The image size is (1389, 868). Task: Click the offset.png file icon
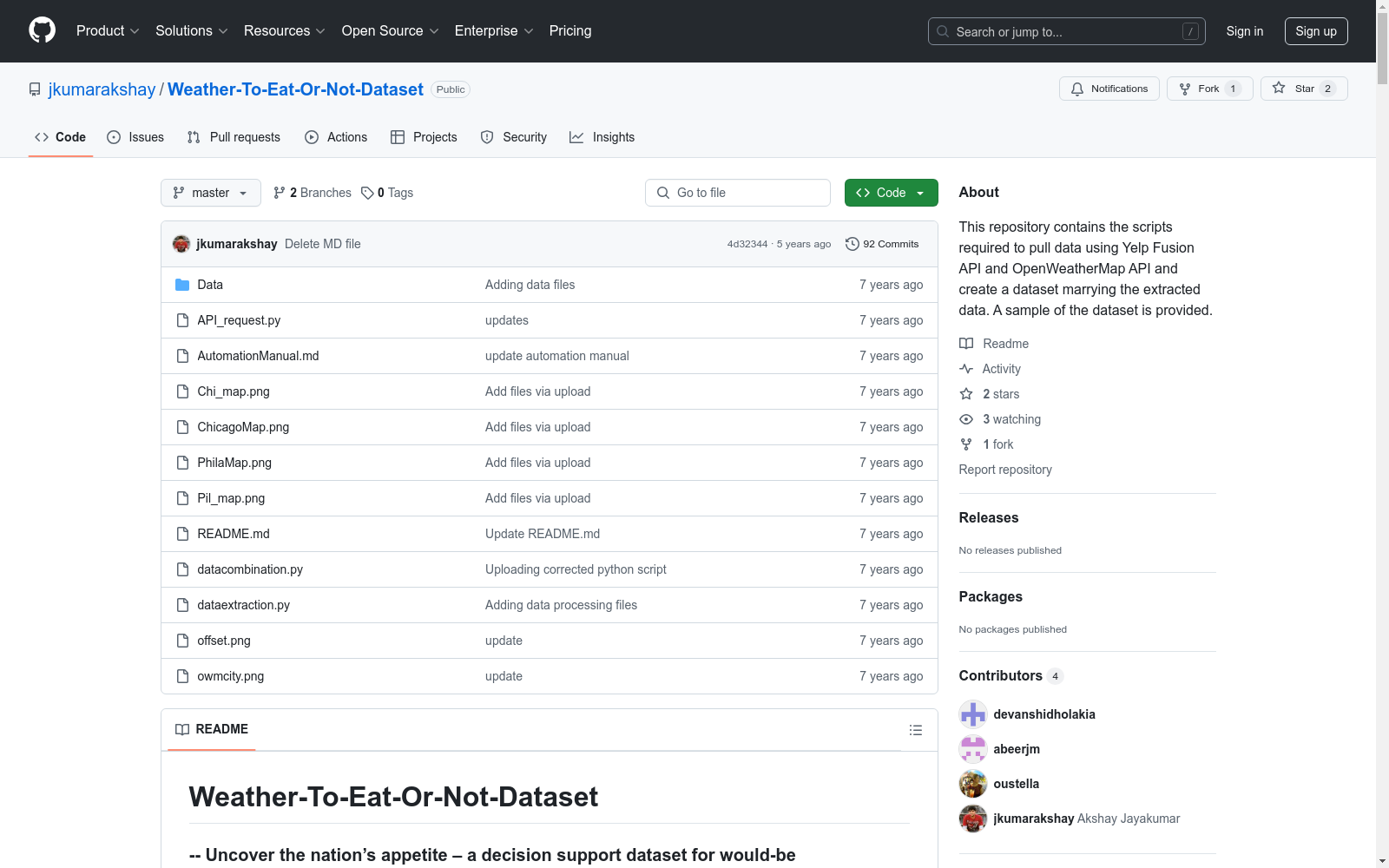coord(182,641)
